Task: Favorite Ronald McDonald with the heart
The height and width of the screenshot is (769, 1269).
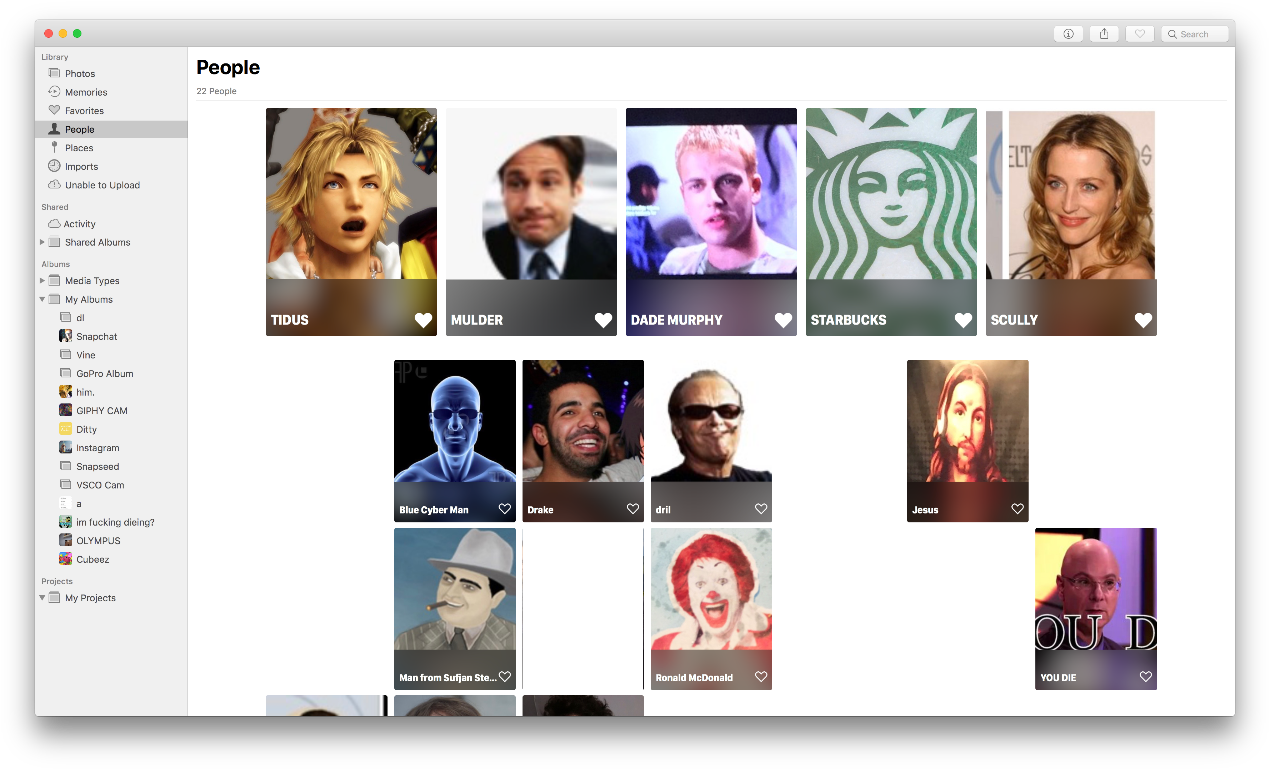Action: pyautogui.click(x=761, y=677)
